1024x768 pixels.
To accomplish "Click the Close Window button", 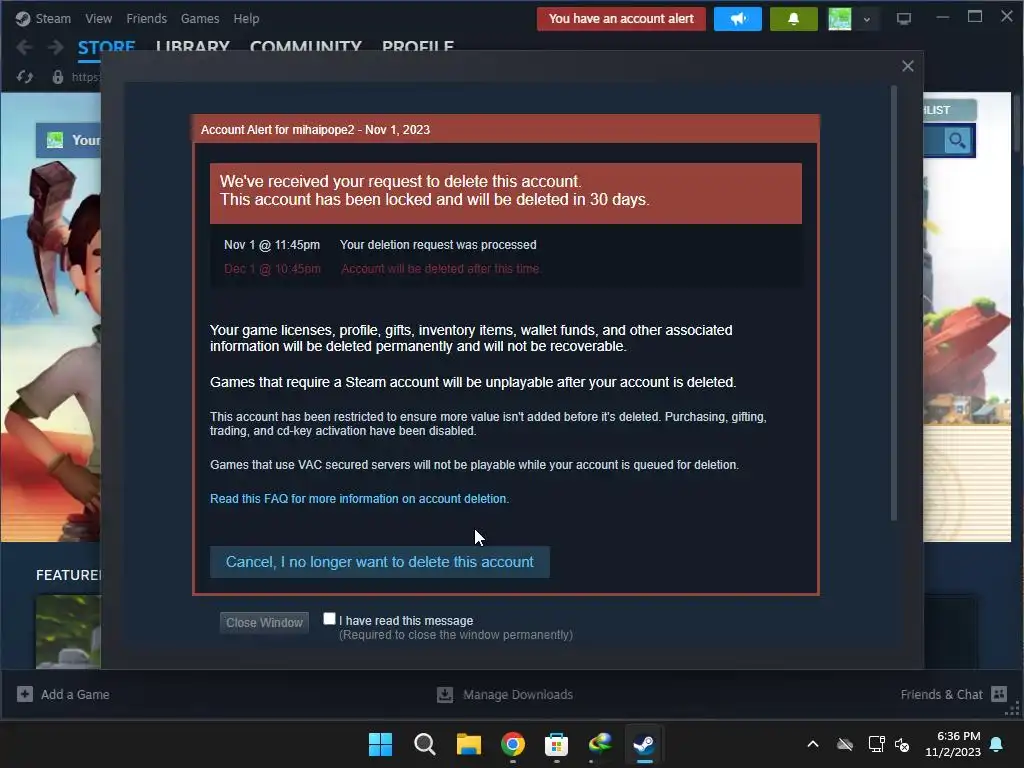I will click(264, 622).
